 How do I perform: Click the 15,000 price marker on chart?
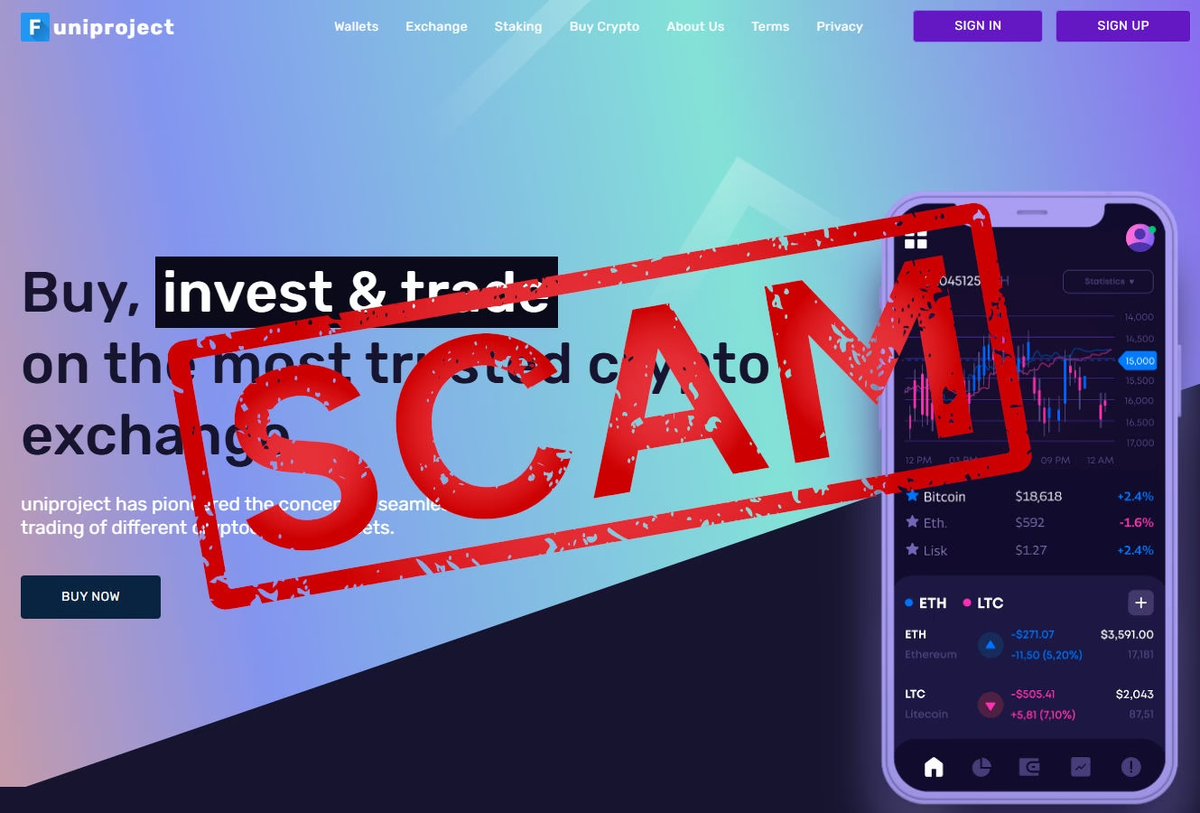1139,361
